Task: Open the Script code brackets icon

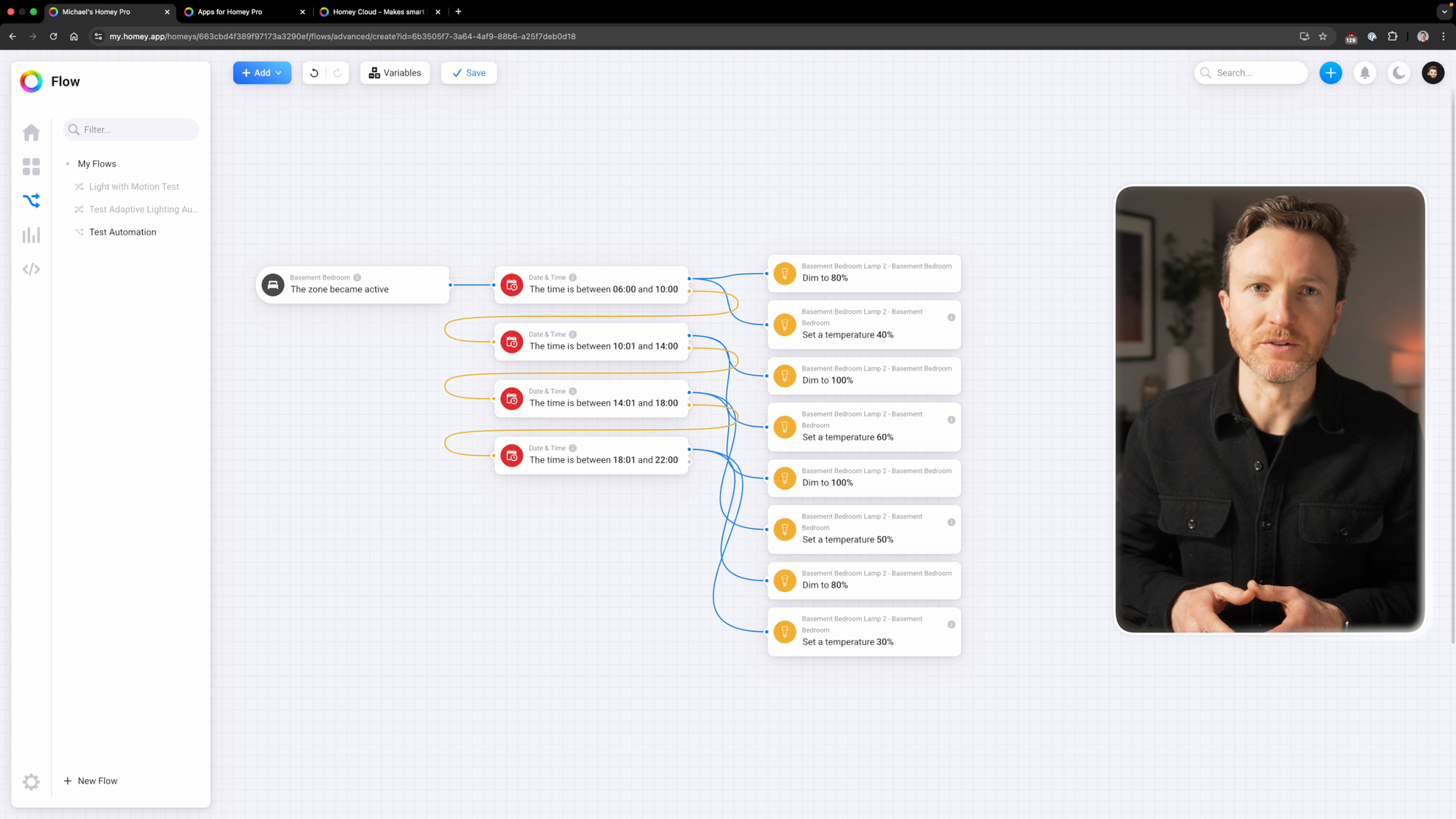Action: pos(31,269)
